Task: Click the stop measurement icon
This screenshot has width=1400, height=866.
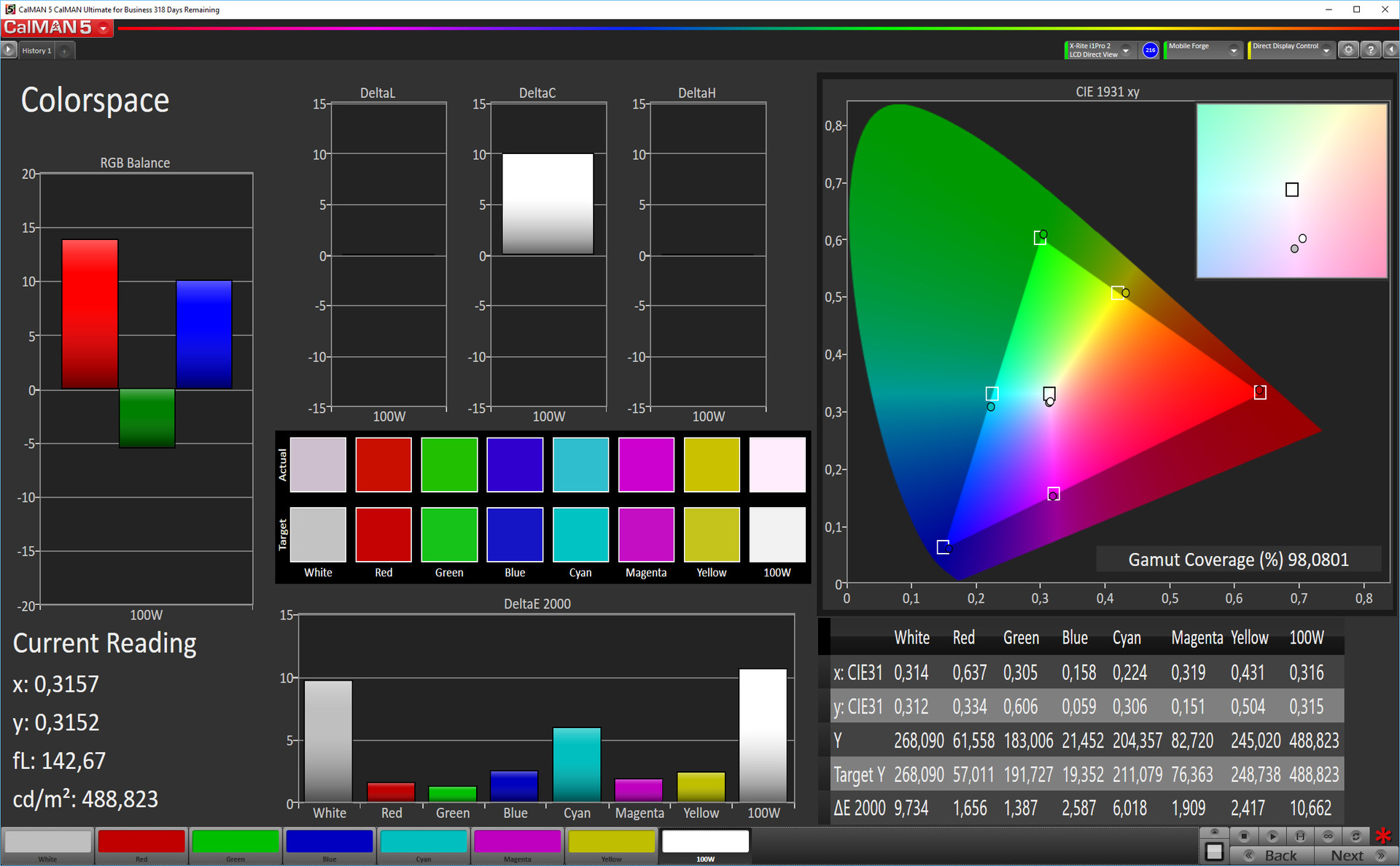Action: [x=1244, y=836]
